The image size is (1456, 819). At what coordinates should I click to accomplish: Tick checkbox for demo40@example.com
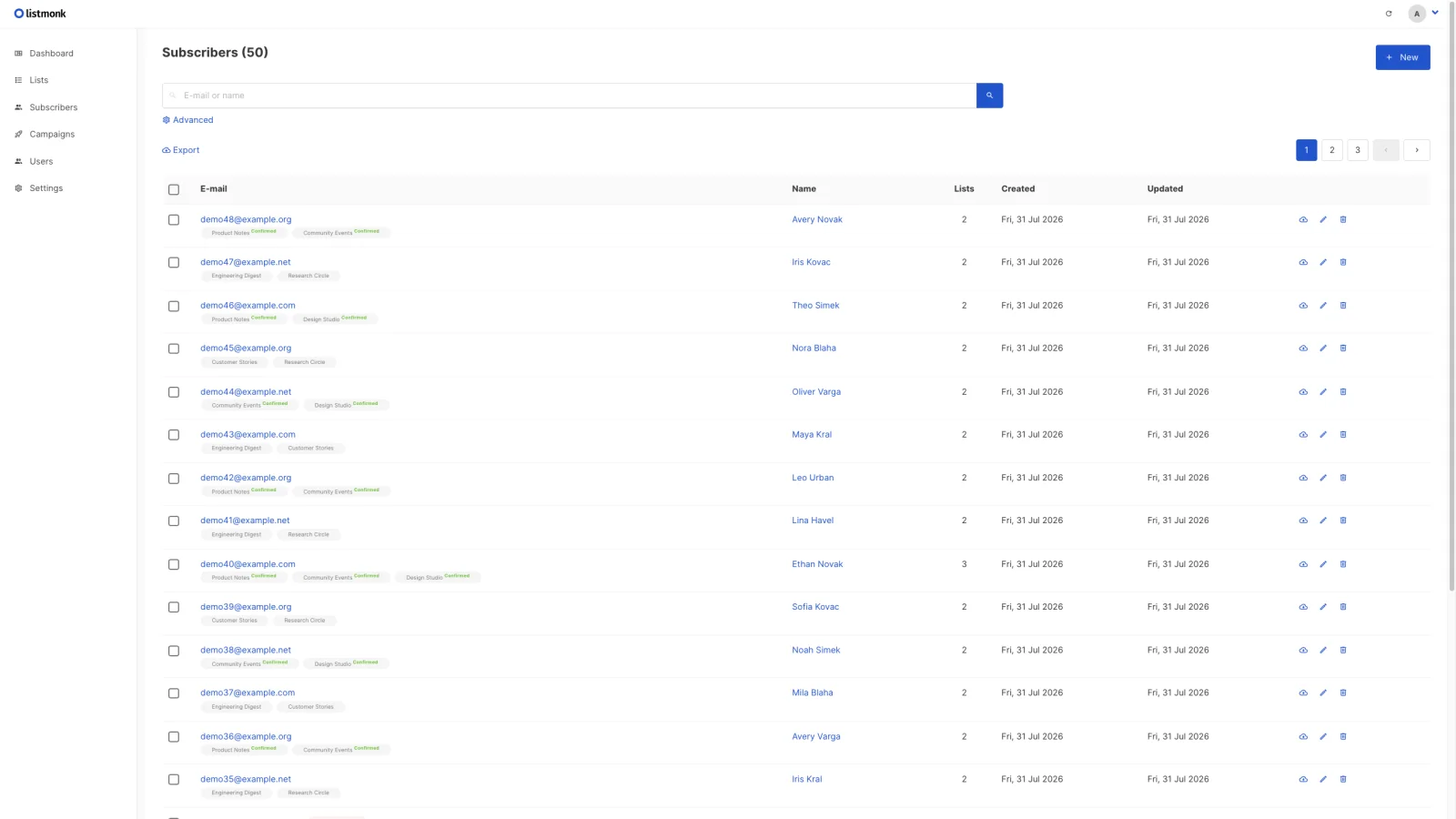coord(174,564)
